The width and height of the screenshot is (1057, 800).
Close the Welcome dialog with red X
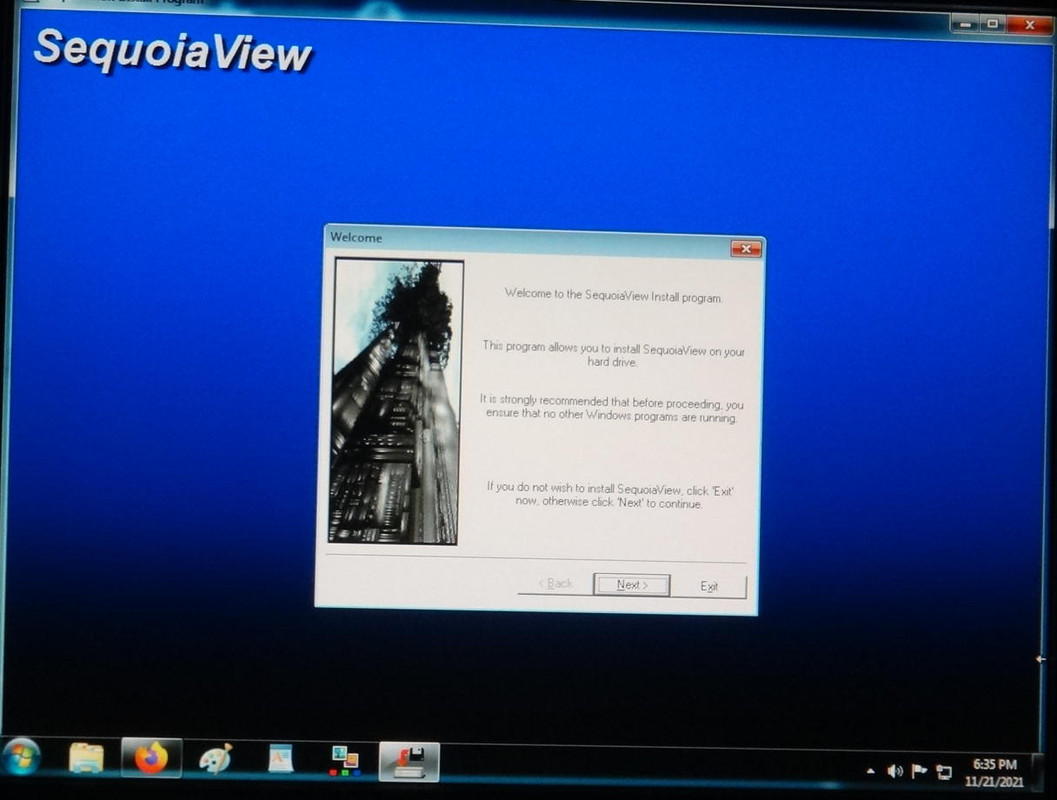(x=746, y=248)
